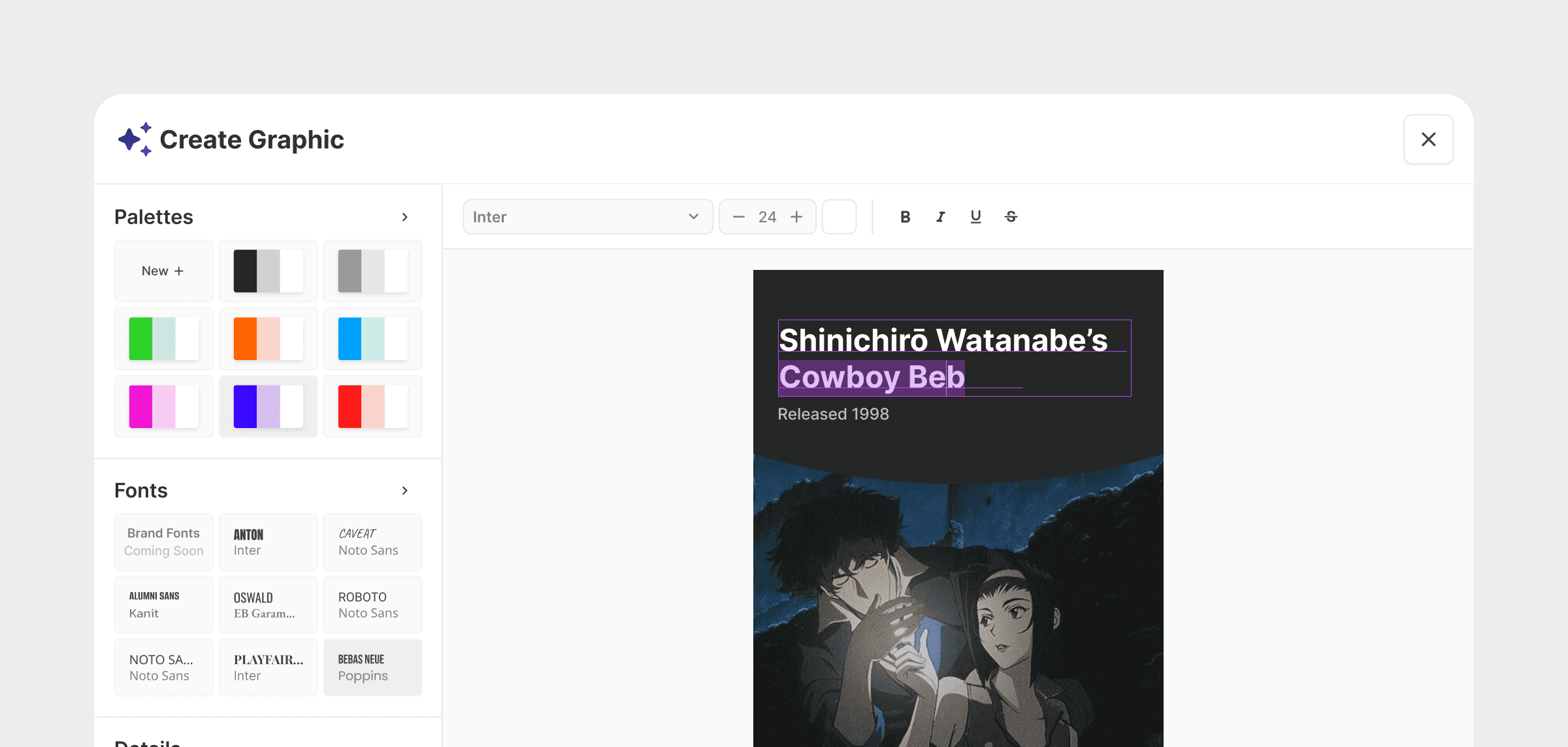Viewport: 1568px width, 747px height.
Task: Expand the Palettes section chevron
Action: point(404,217)
